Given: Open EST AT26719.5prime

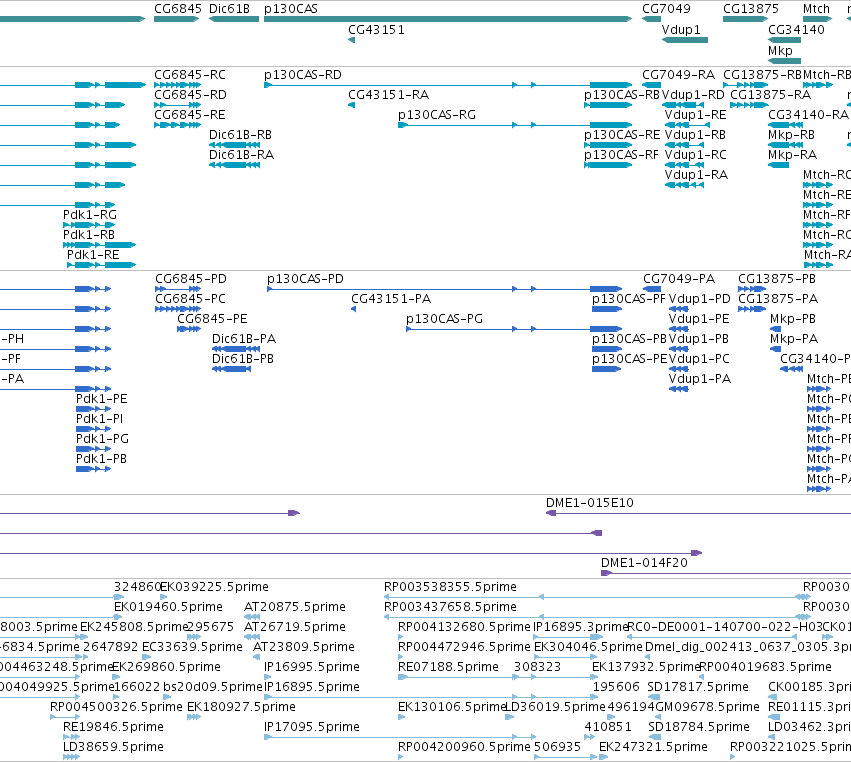Looking at the screenshot, I should tap(295, 626).
